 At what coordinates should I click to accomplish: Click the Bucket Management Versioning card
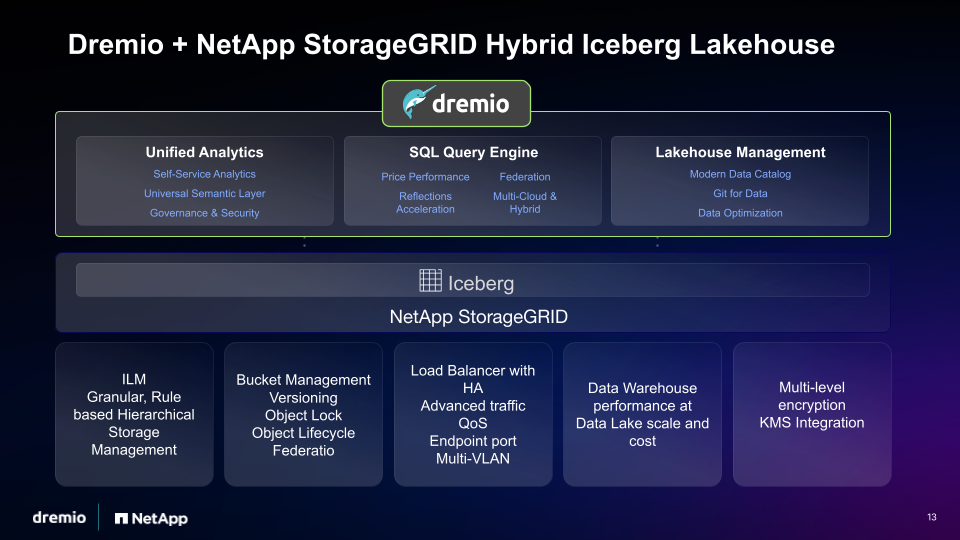point(303,414)
